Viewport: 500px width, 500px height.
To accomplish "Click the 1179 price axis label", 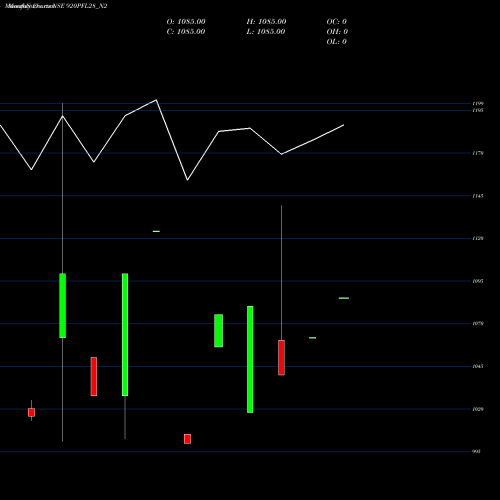I will coord(478,153).
